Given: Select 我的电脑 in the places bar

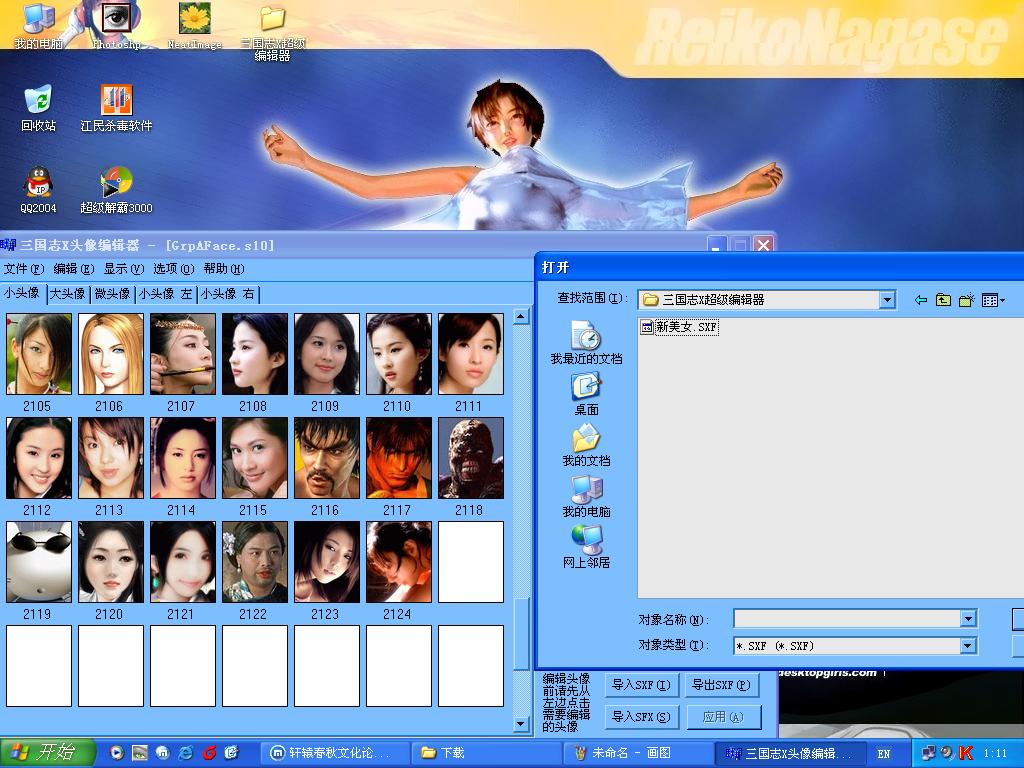Looking at the screenshot, I should coord(586,495).
